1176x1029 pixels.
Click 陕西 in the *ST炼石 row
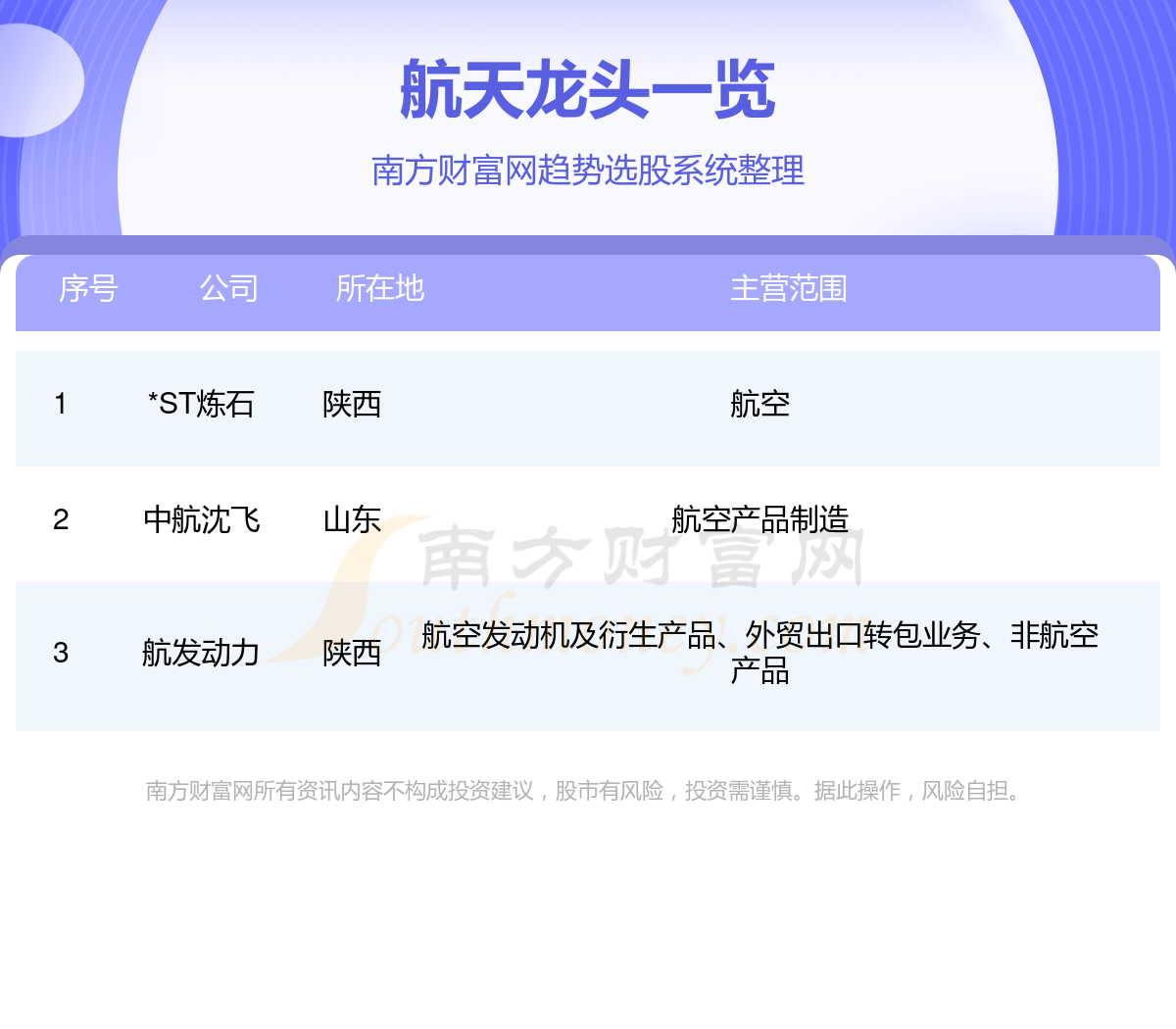352,404
